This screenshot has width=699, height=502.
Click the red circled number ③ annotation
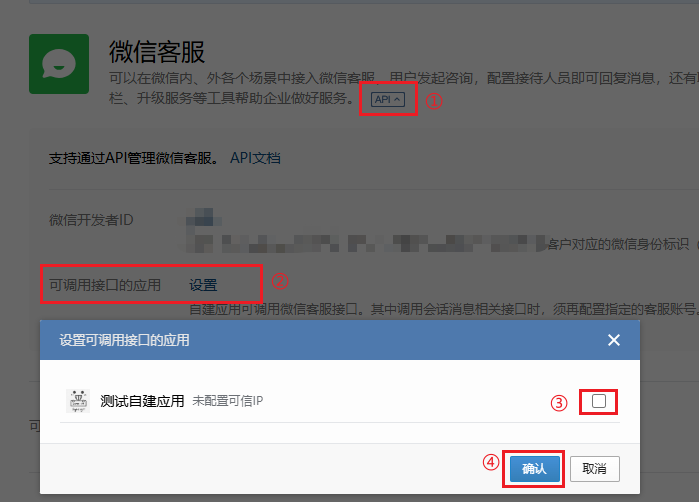coord(559,403)
